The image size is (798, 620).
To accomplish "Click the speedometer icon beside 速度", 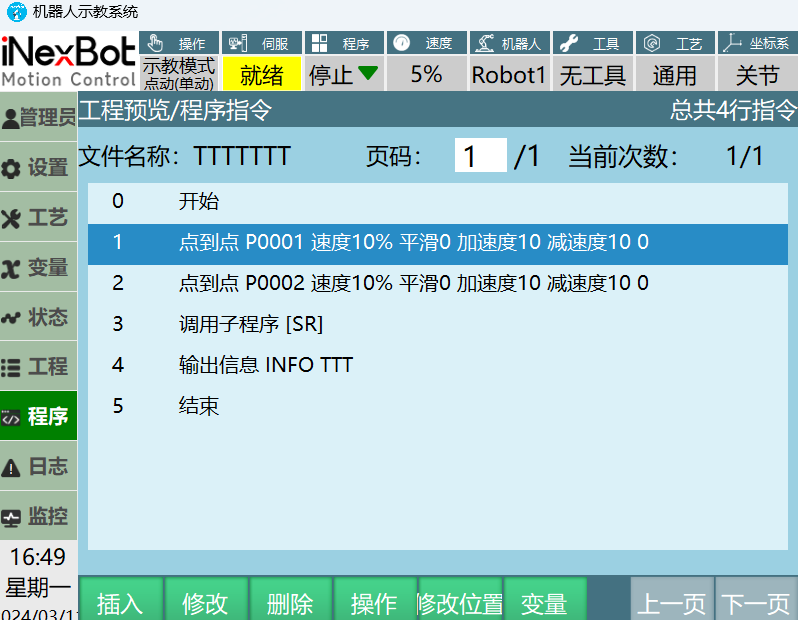I will click(x=401, y=43).
